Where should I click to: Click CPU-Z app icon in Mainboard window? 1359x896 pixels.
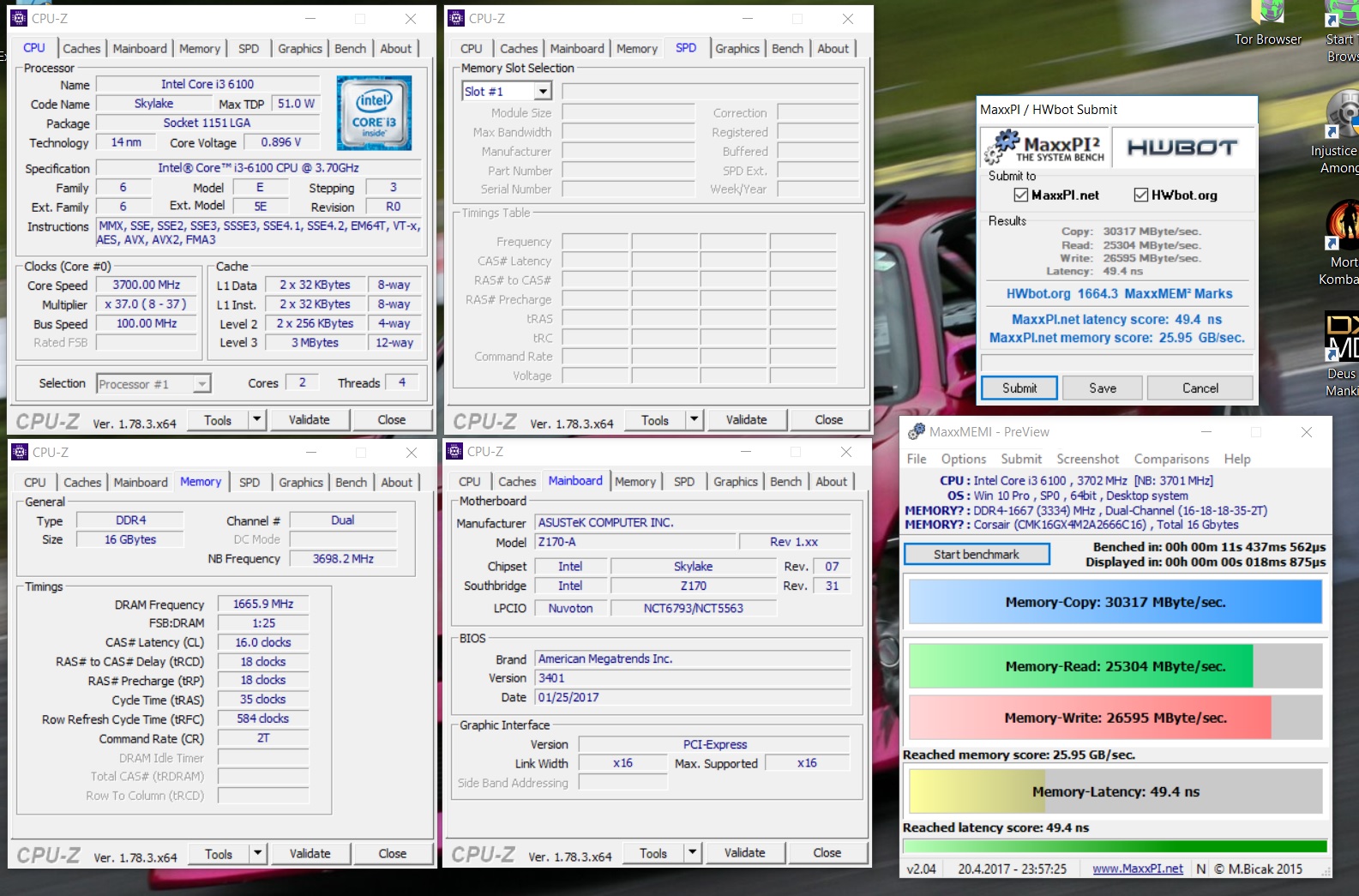454,451
